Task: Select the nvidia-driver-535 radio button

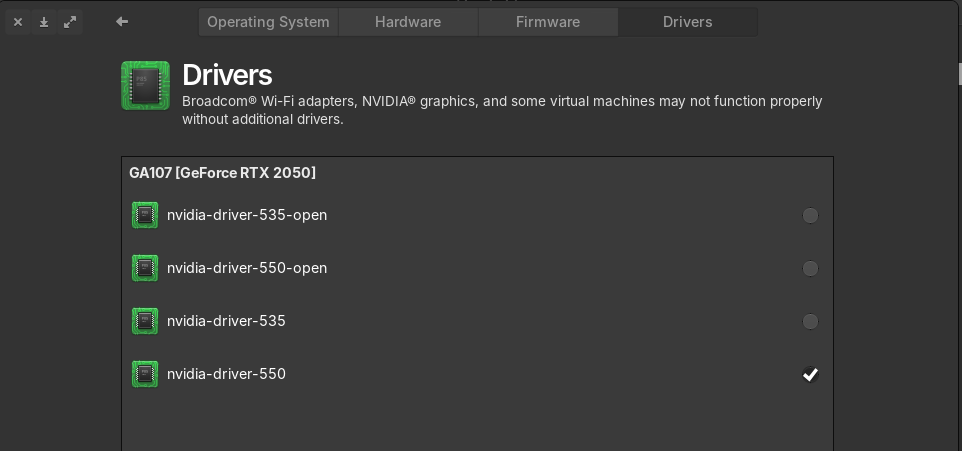Action: (x=810, y=322)
